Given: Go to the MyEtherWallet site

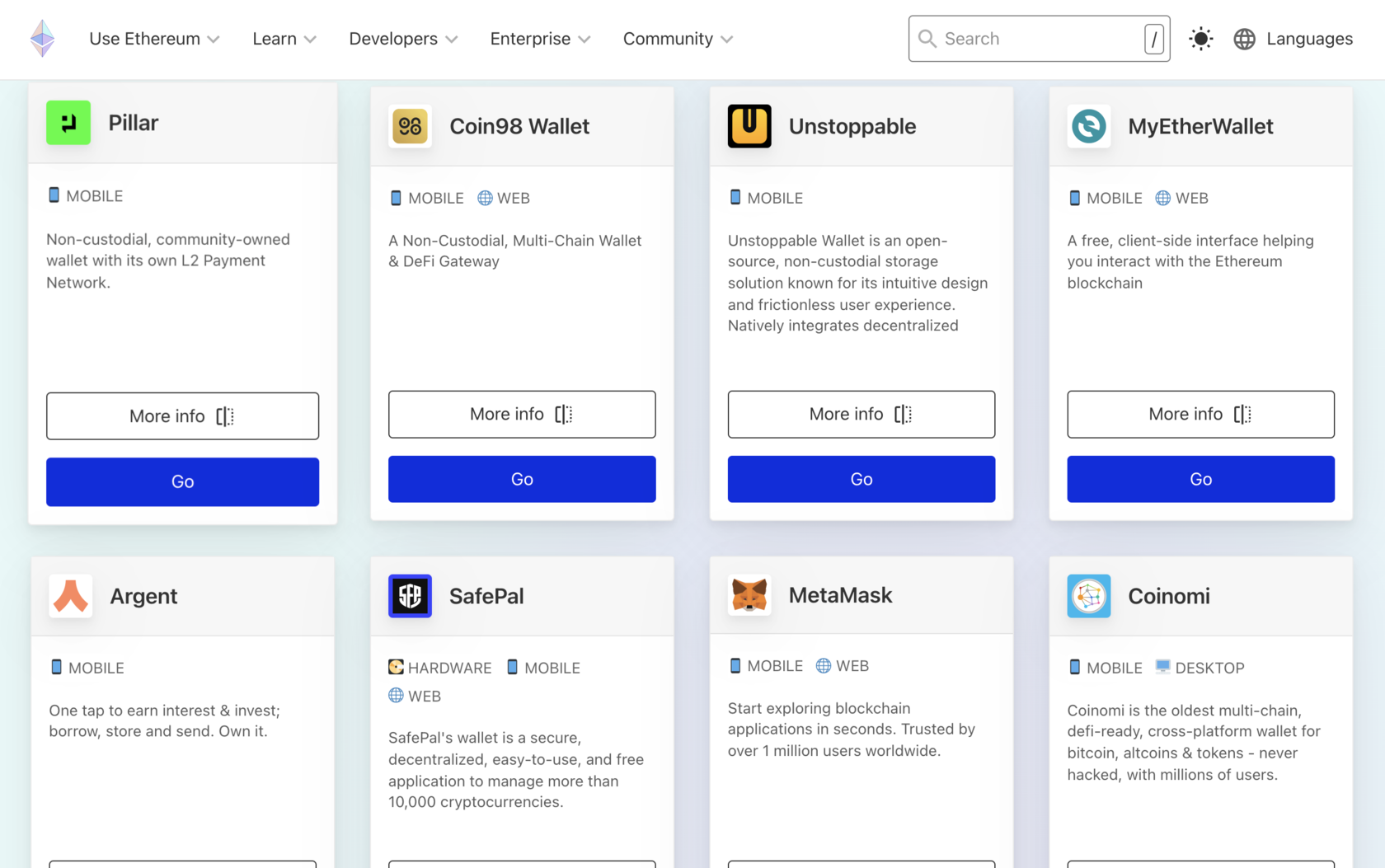Looking at the screenshot, I should [1200, 479].
